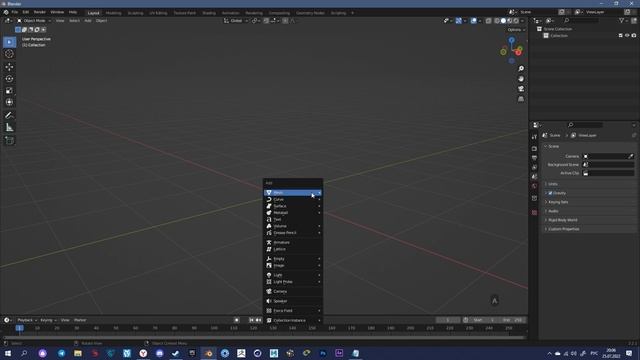This screenshot has height=360, width=640.
Task: Click the eyedropper beside Camera field
Action: (631, 156)
